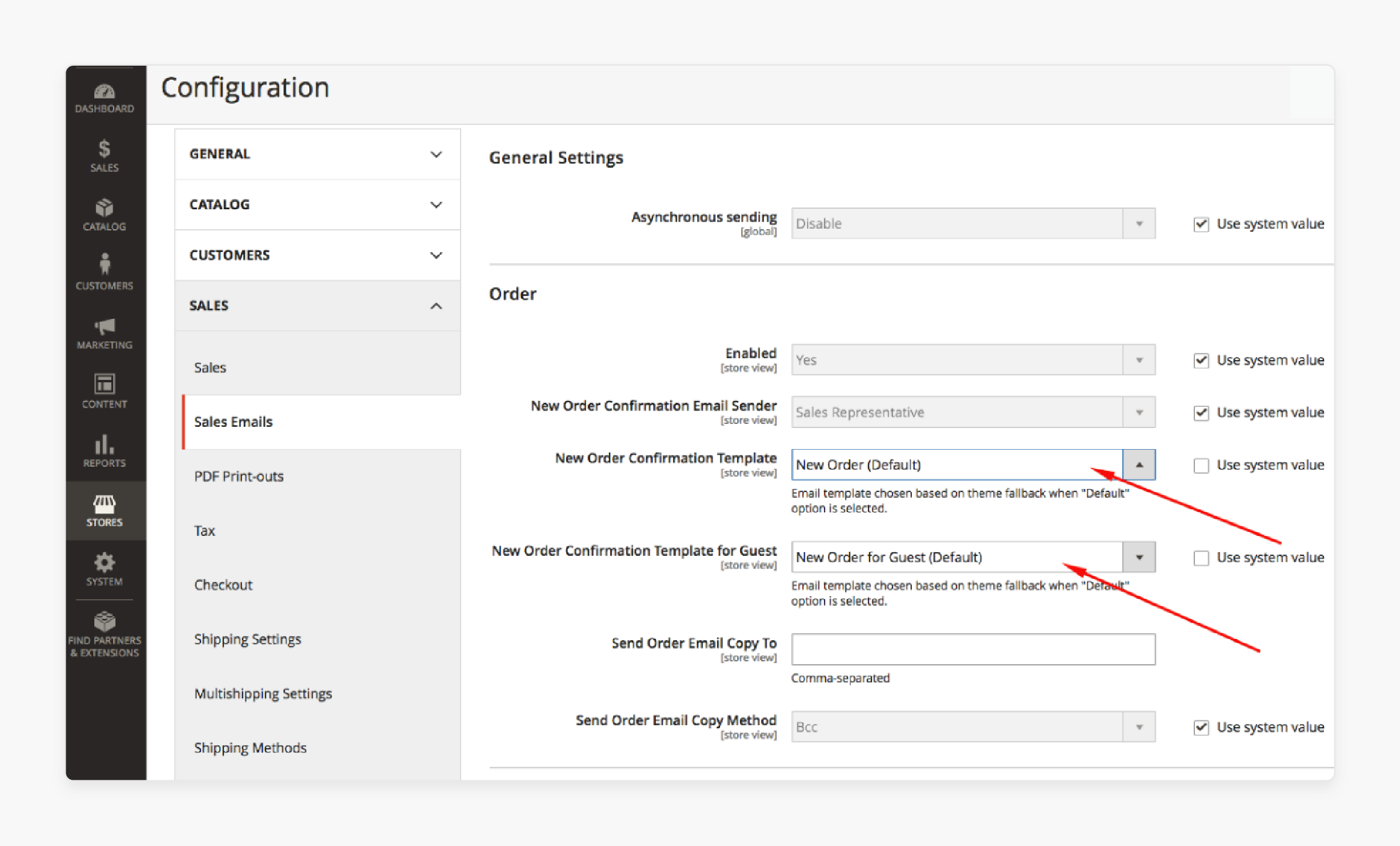Open the Bcc copy method dropdown

coord(973,727)
